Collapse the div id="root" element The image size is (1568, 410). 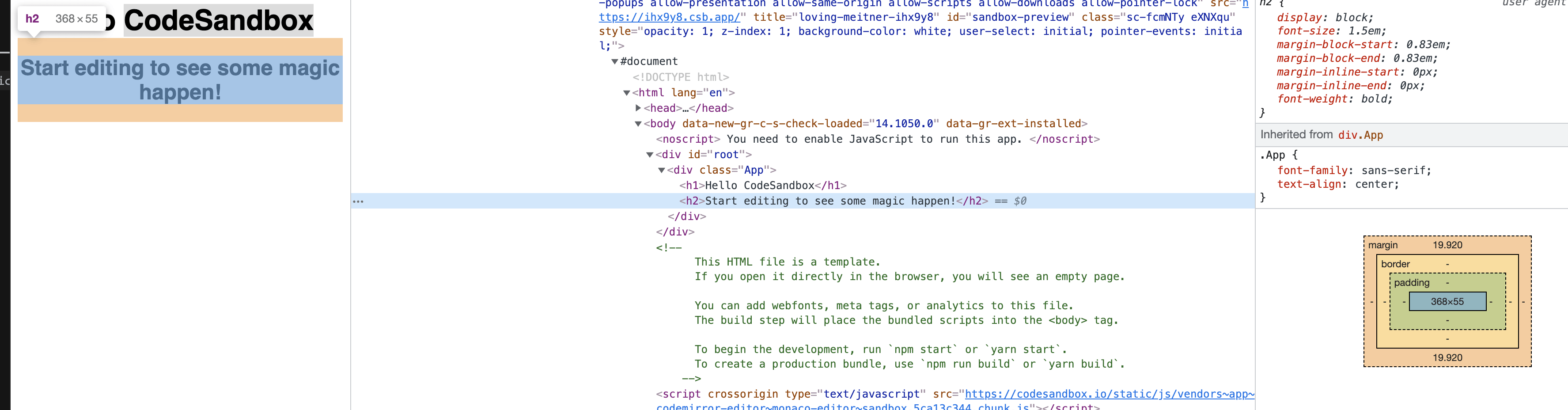coord(650,154)
